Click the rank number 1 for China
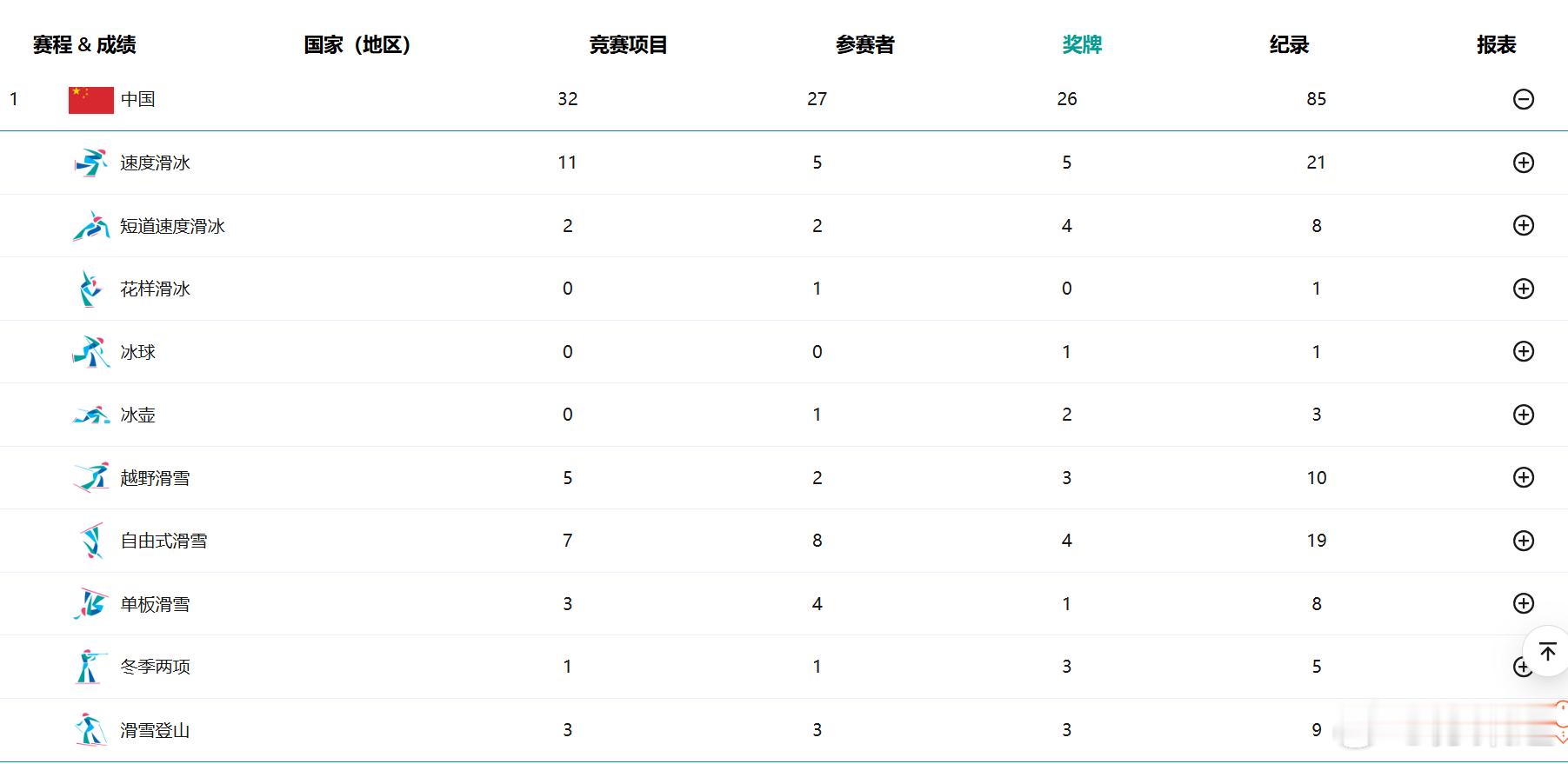Image resolution: width=1568 pixels, height=764 pixels. coord(14,99)
